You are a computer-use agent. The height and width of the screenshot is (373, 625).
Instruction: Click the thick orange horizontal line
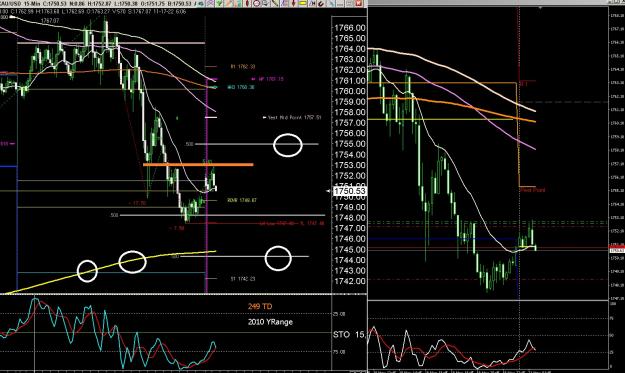click(198, 164)
